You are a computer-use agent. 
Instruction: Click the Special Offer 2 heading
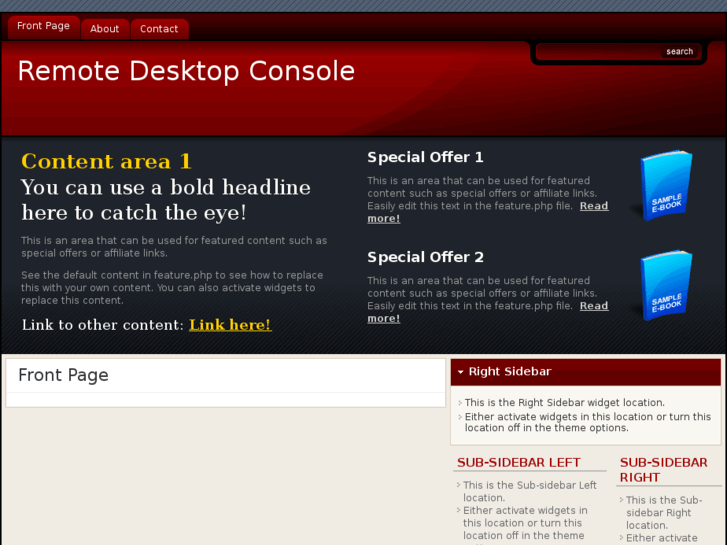point(425,257)
